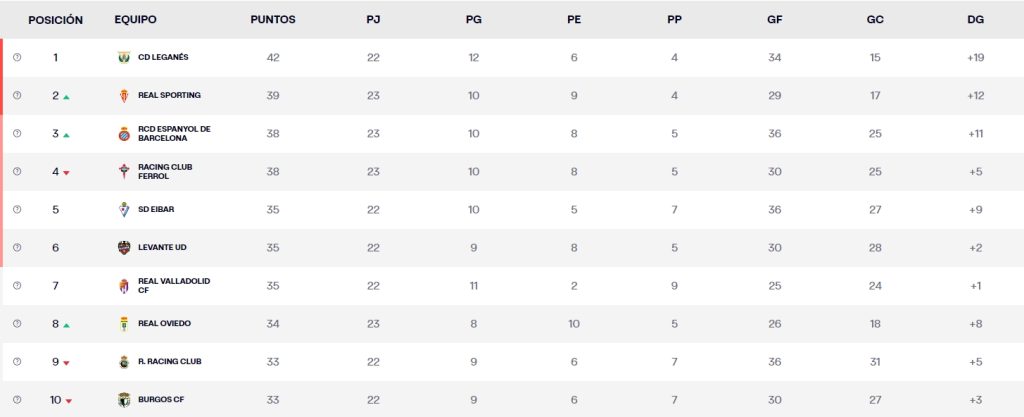Image resolution: width=1024 pixels, height=417 pixels.
Task: Click the Racing Club Ferrol crest
Action: tap(124, 171)
